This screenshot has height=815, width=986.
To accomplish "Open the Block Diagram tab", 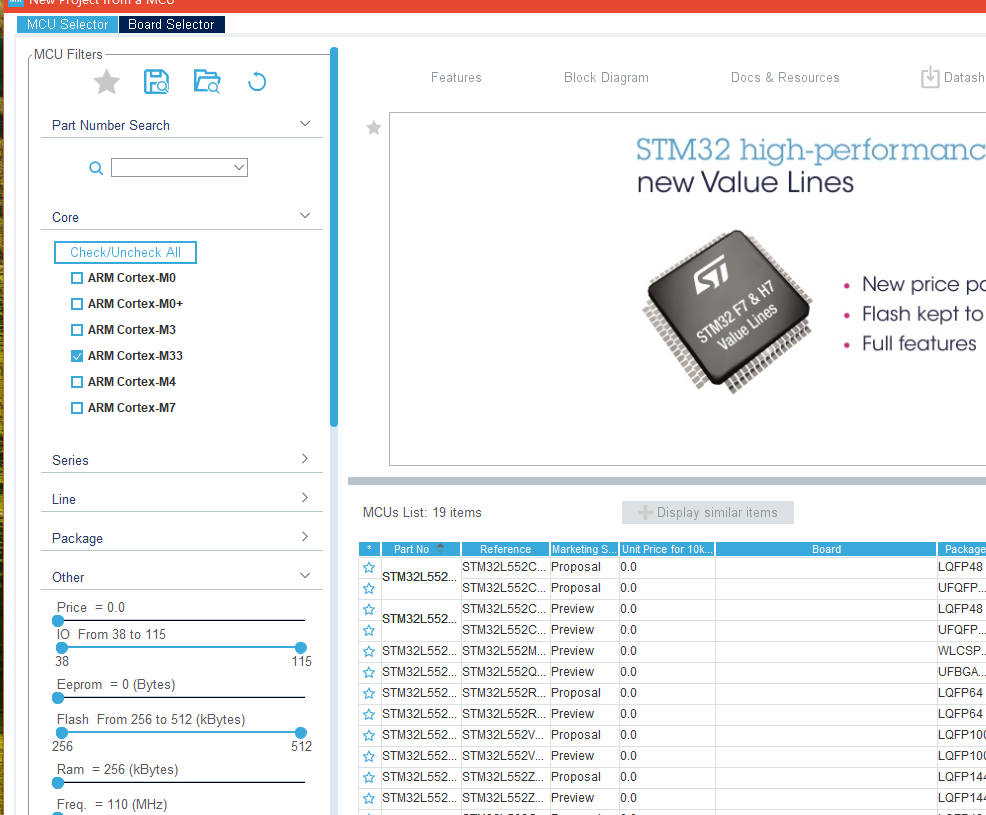I will (x=606, y=77).
